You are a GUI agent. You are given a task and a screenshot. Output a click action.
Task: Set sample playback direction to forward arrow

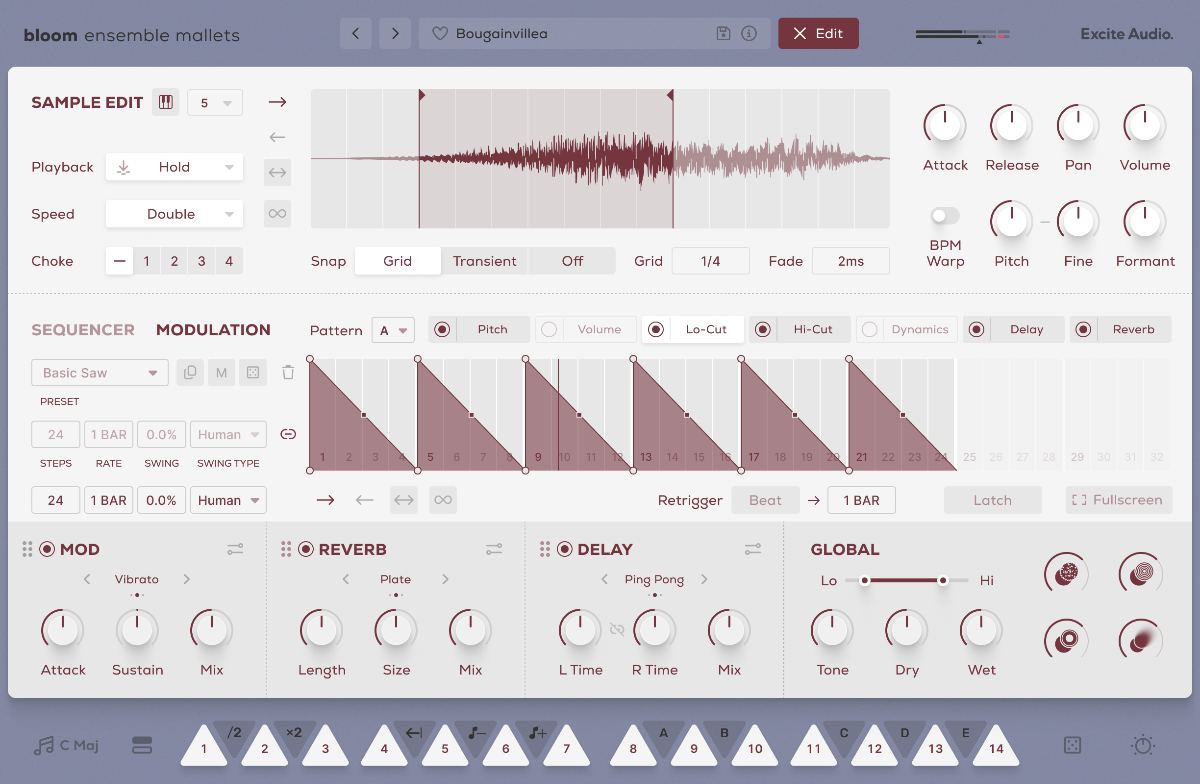(277, 102)
